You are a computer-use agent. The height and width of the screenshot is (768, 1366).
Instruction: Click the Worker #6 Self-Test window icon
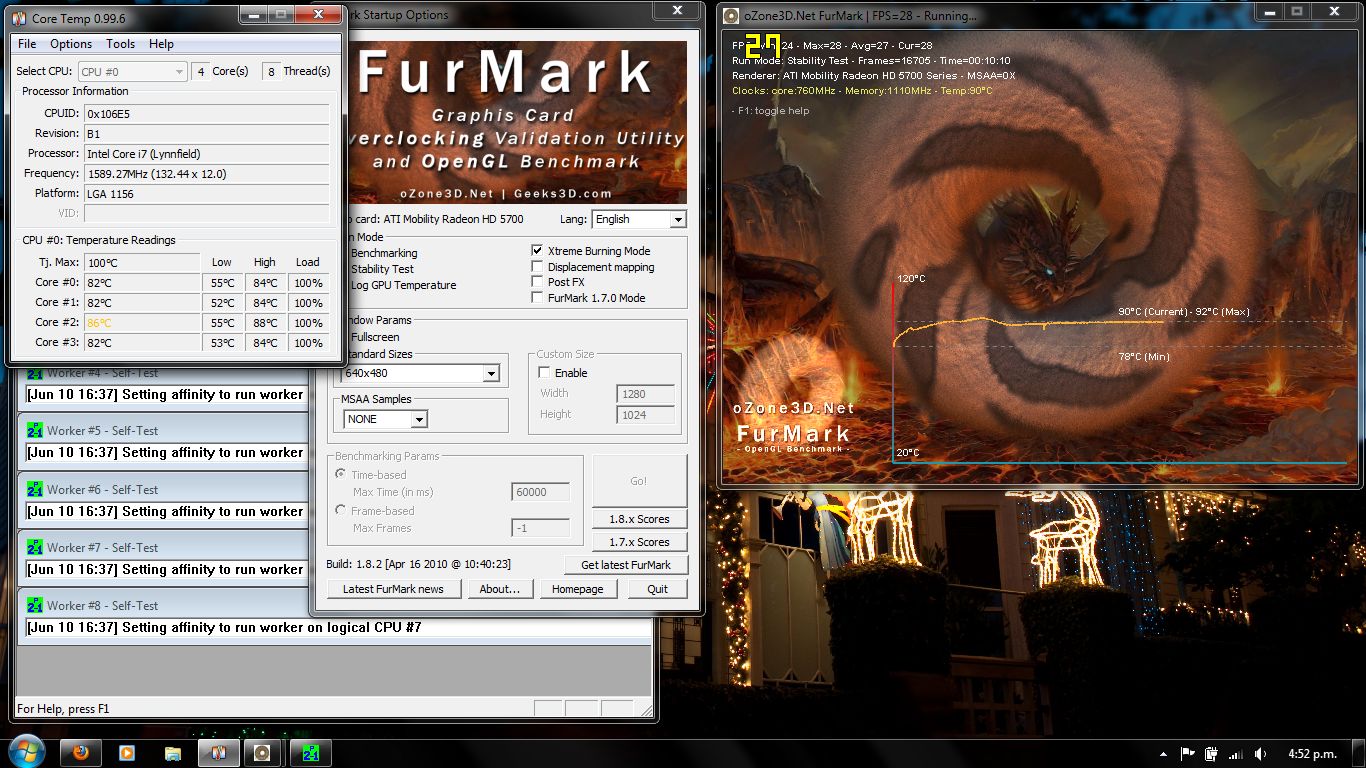[x=35, y=490]
